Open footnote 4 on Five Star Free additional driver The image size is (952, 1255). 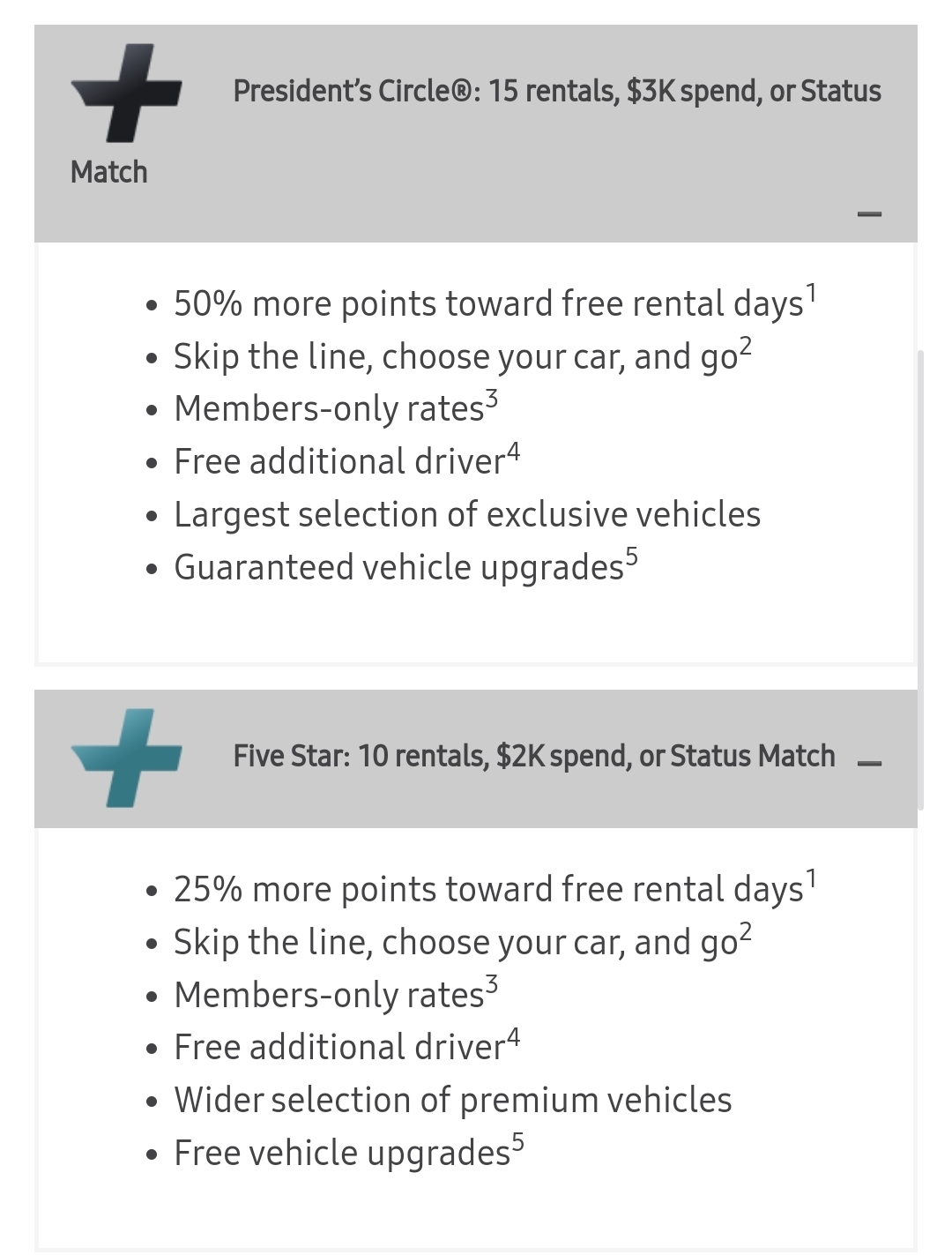513,1037
